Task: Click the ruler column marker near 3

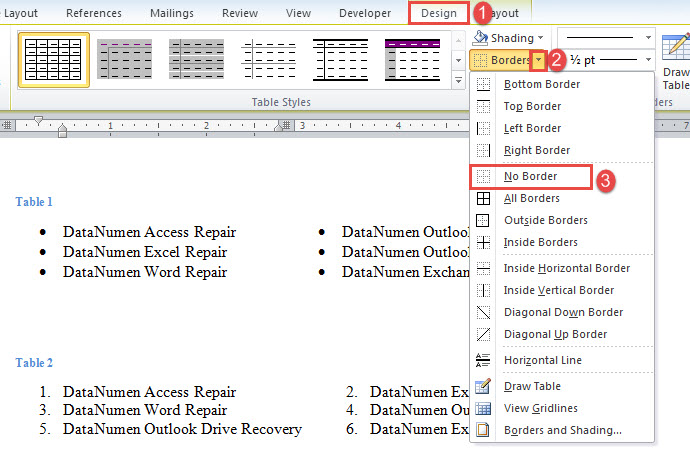Action: click(x=286, y=126)
